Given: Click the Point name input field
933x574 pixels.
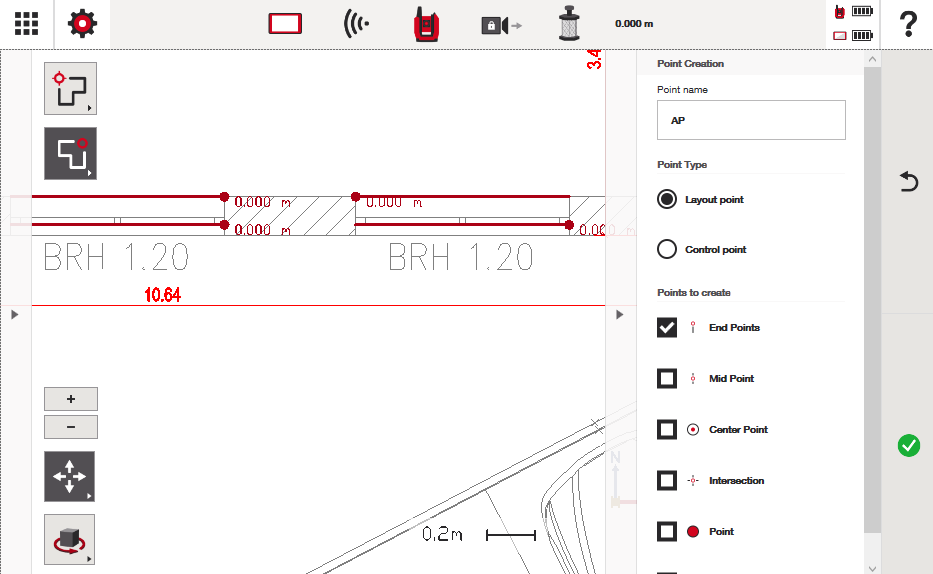Looking at the screenshot, I should click(750, 120).
